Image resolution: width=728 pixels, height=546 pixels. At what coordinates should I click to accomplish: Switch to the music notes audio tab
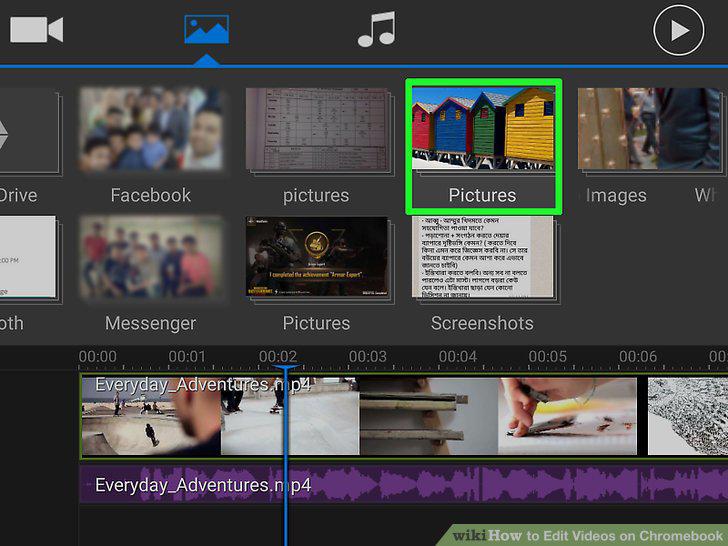tap(377, 29)
